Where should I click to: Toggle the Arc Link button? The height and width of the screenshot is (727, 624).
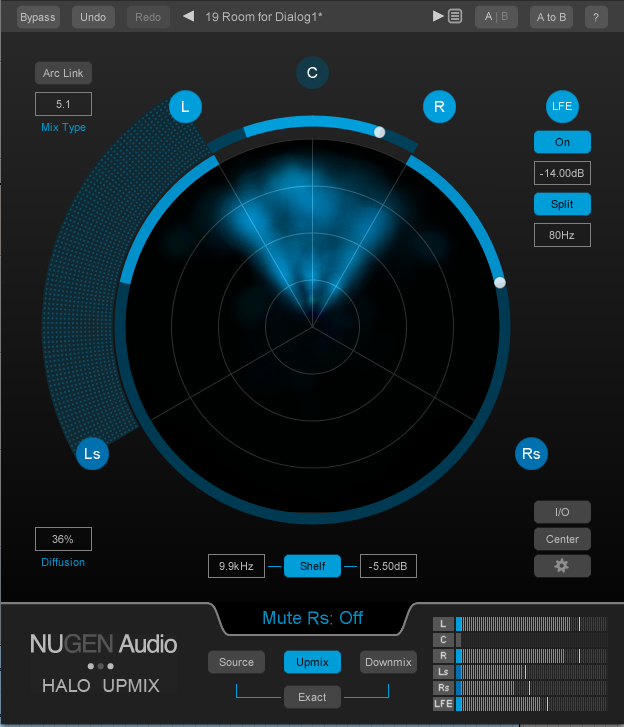click(x=63, y=73)
